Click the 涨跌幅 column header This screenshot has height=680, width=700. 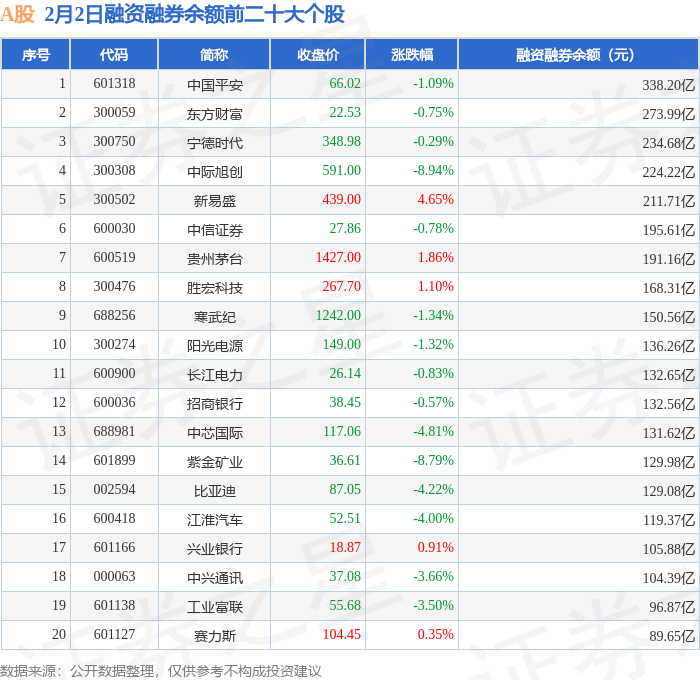412,54
